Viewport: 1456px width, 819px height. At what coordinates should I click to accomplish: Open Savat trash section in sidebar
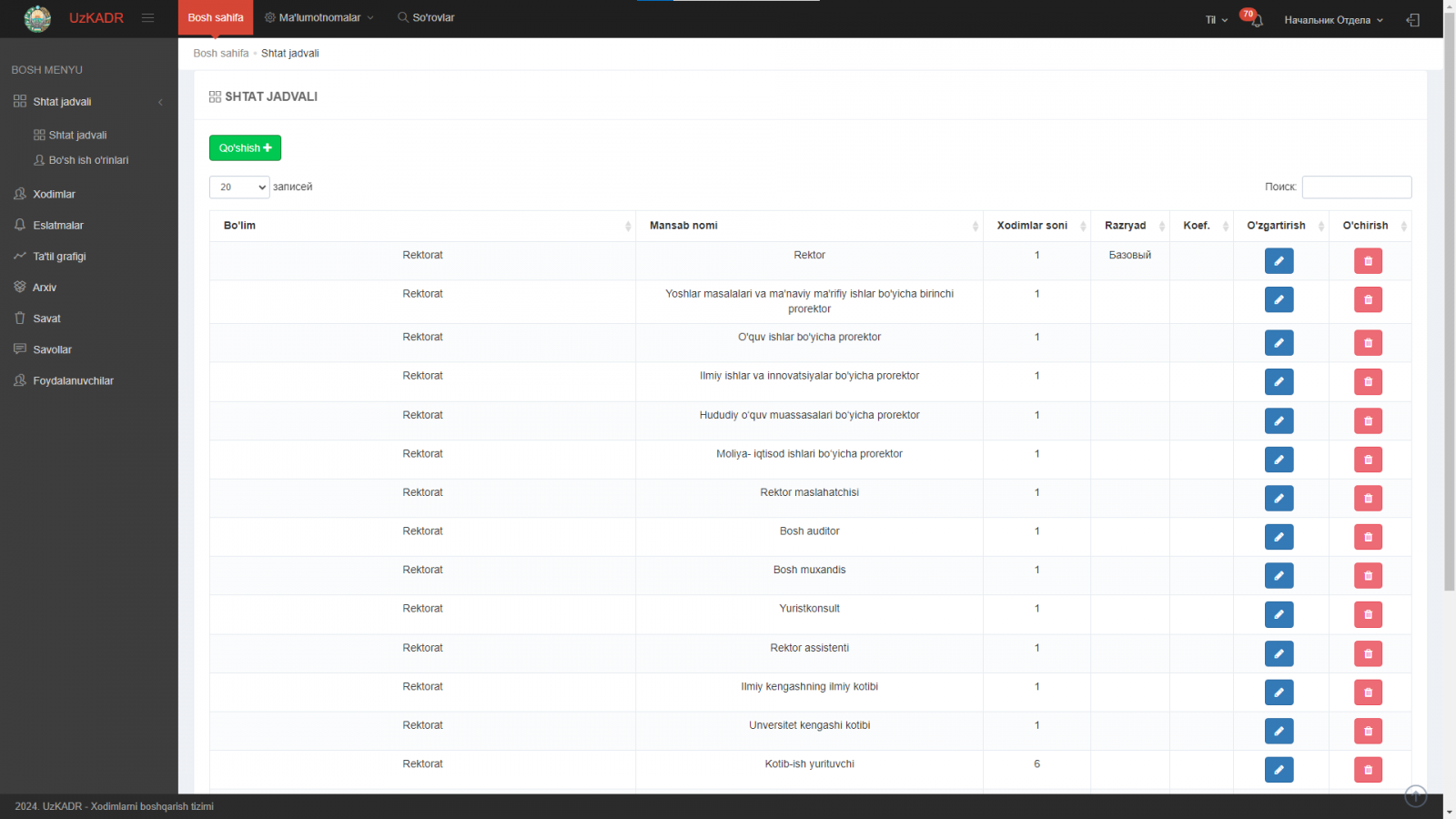[46, 318]
